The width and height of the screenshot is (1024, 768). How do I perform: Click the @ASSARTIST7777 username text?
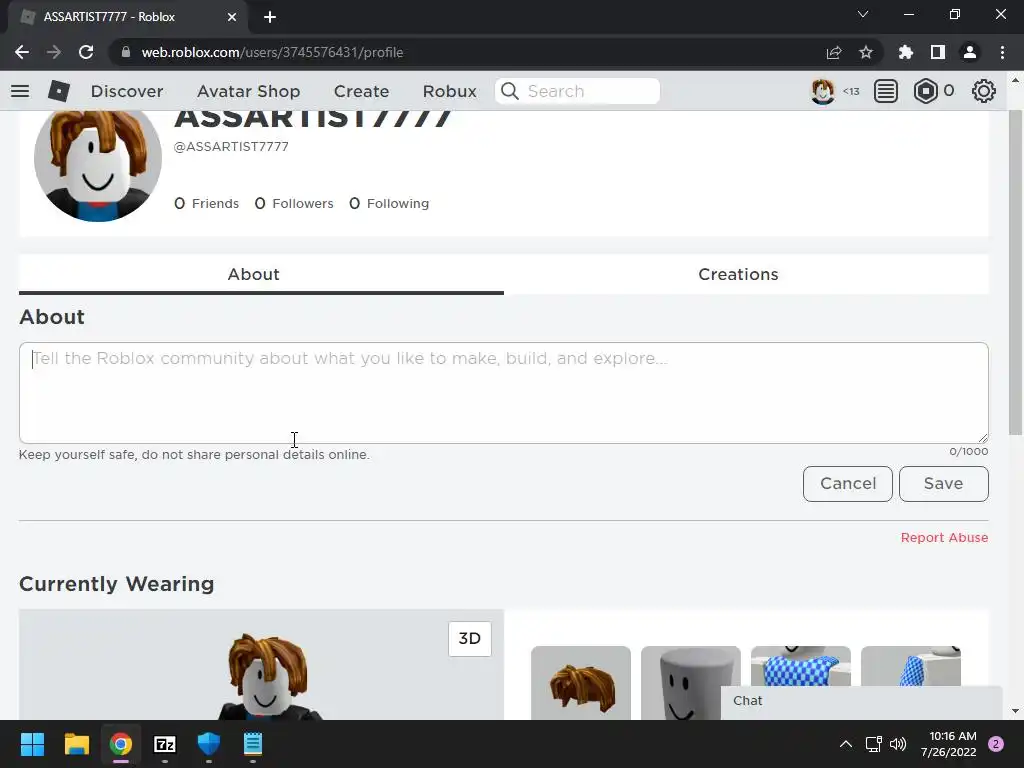click(x=231, y=147)
